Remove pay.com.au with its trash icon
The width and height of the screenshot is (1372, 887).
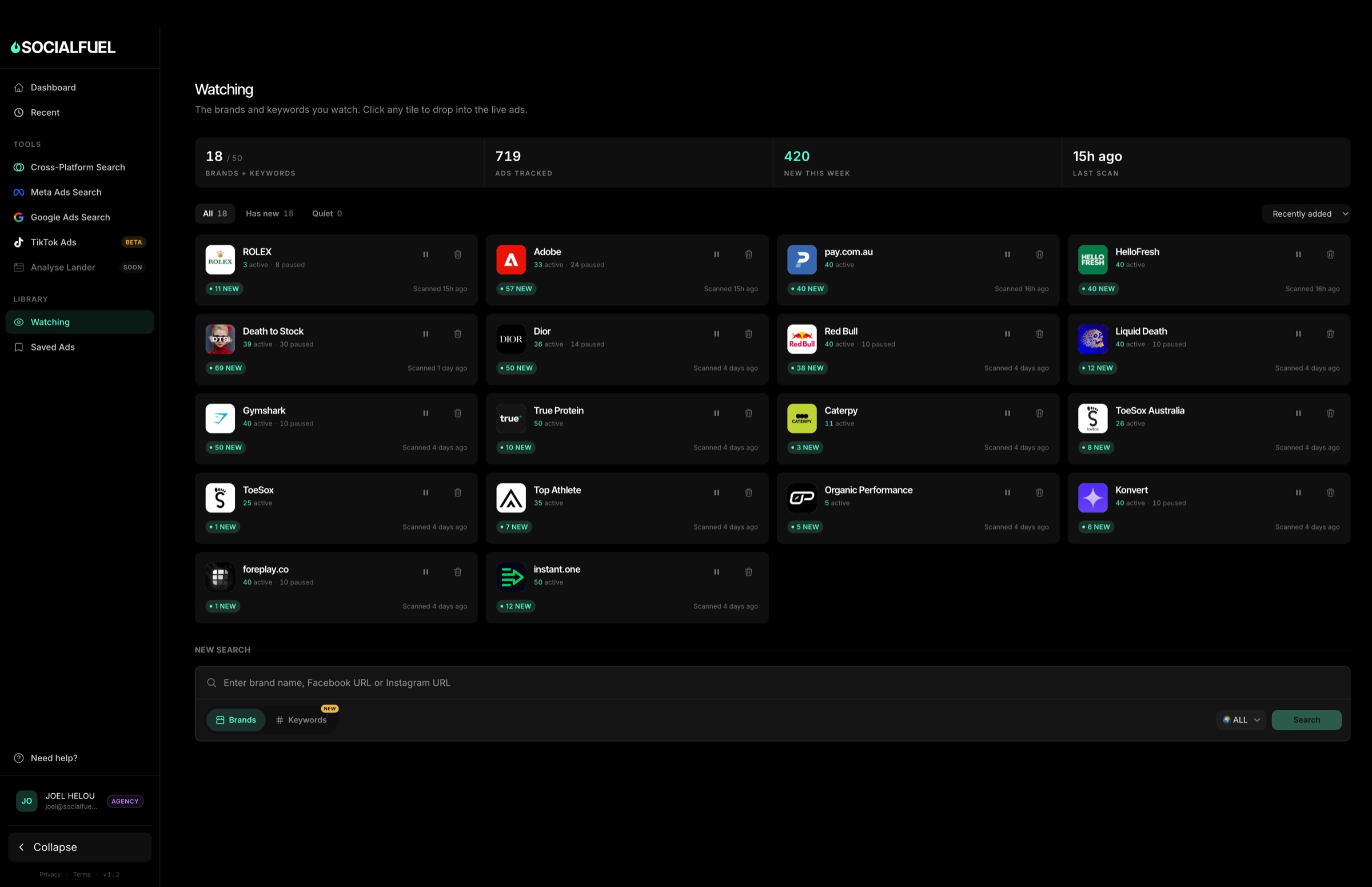pyautogui.click(x=1039, y=254)
